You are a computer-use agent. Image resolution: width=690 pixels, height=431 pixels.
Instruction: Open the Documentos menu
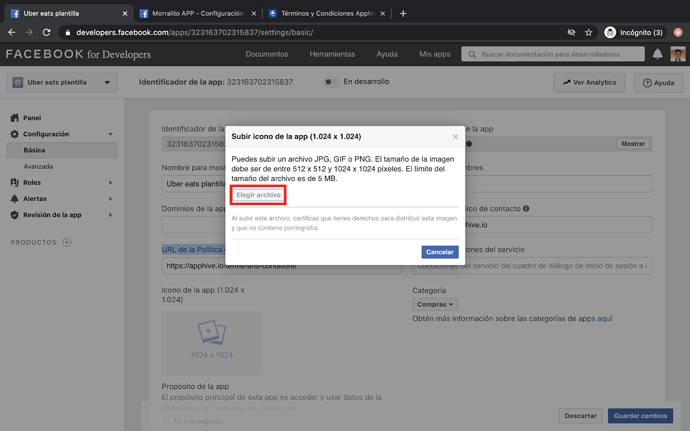(x=267, y=54)
